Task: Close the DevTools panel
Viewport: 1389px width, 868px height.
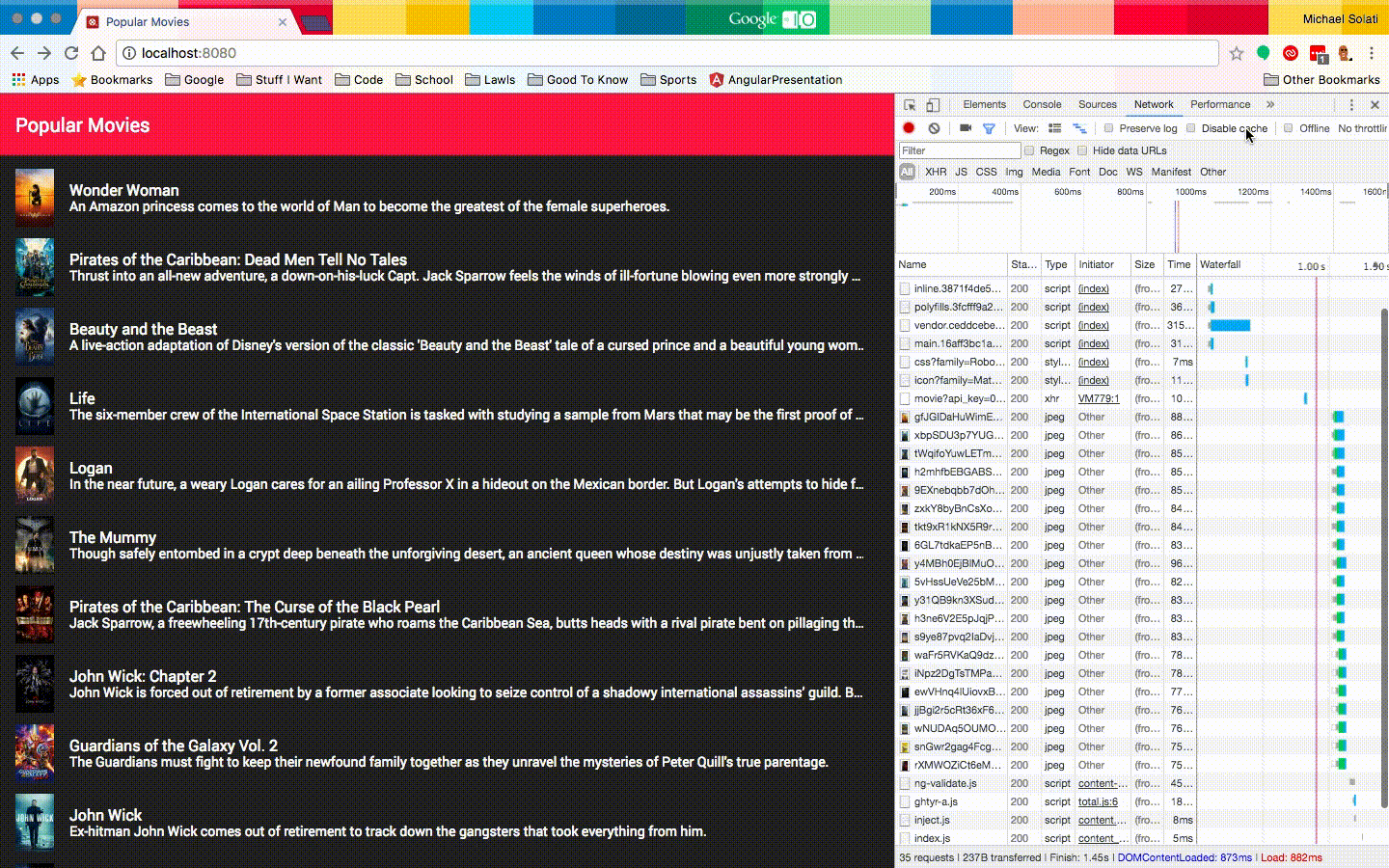Action: pyautogui.click(x=1375, y=105)
